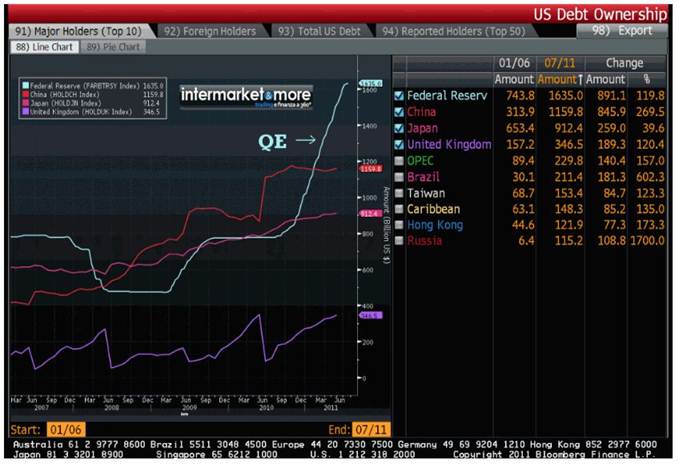Click the 891.1 change amount for Federal Reserve
The height and width of the screenshot is (465, 679).
click(x=611, y=96)
